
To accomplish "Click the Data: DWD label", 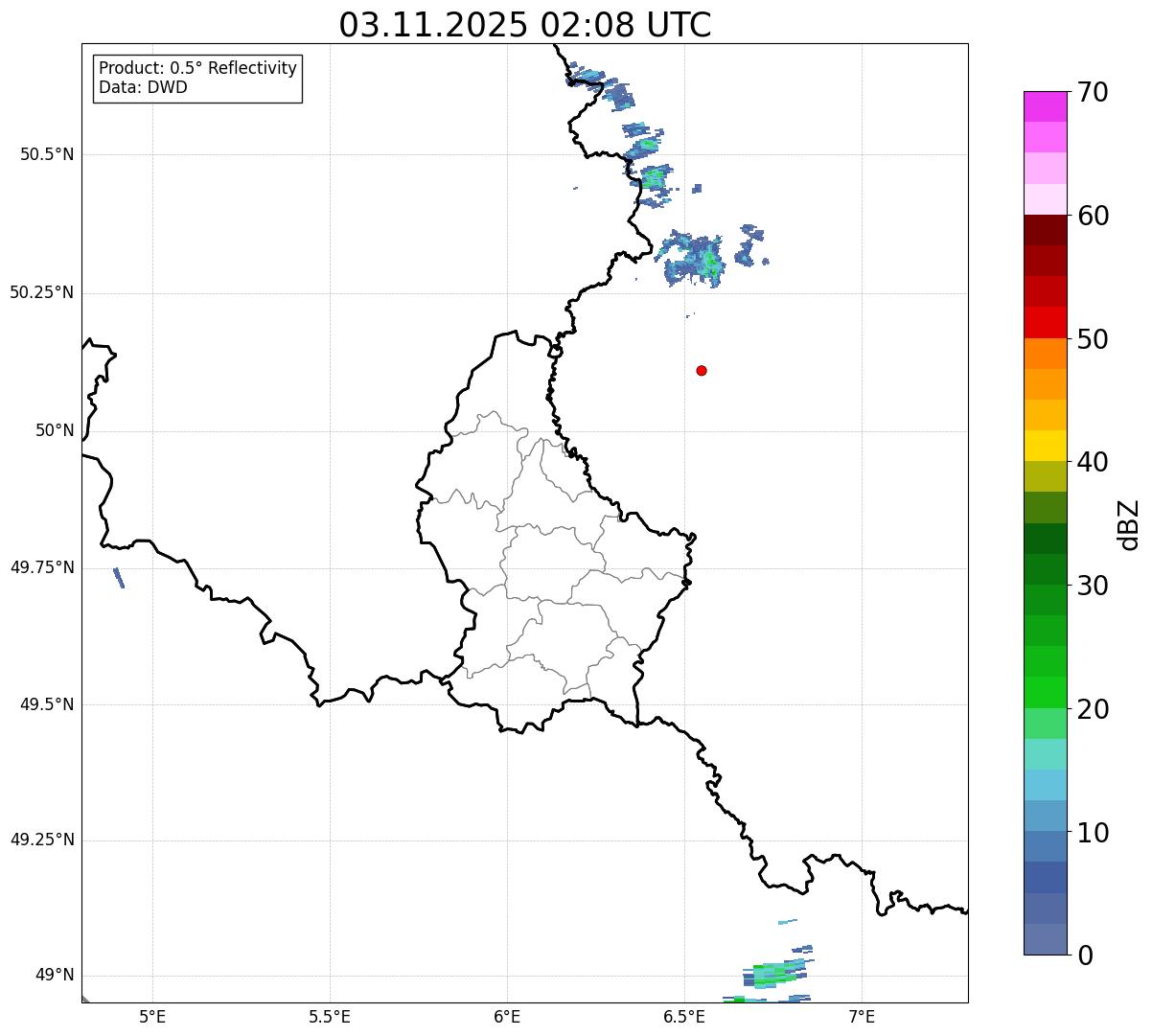I will click(x=143, y=87).
